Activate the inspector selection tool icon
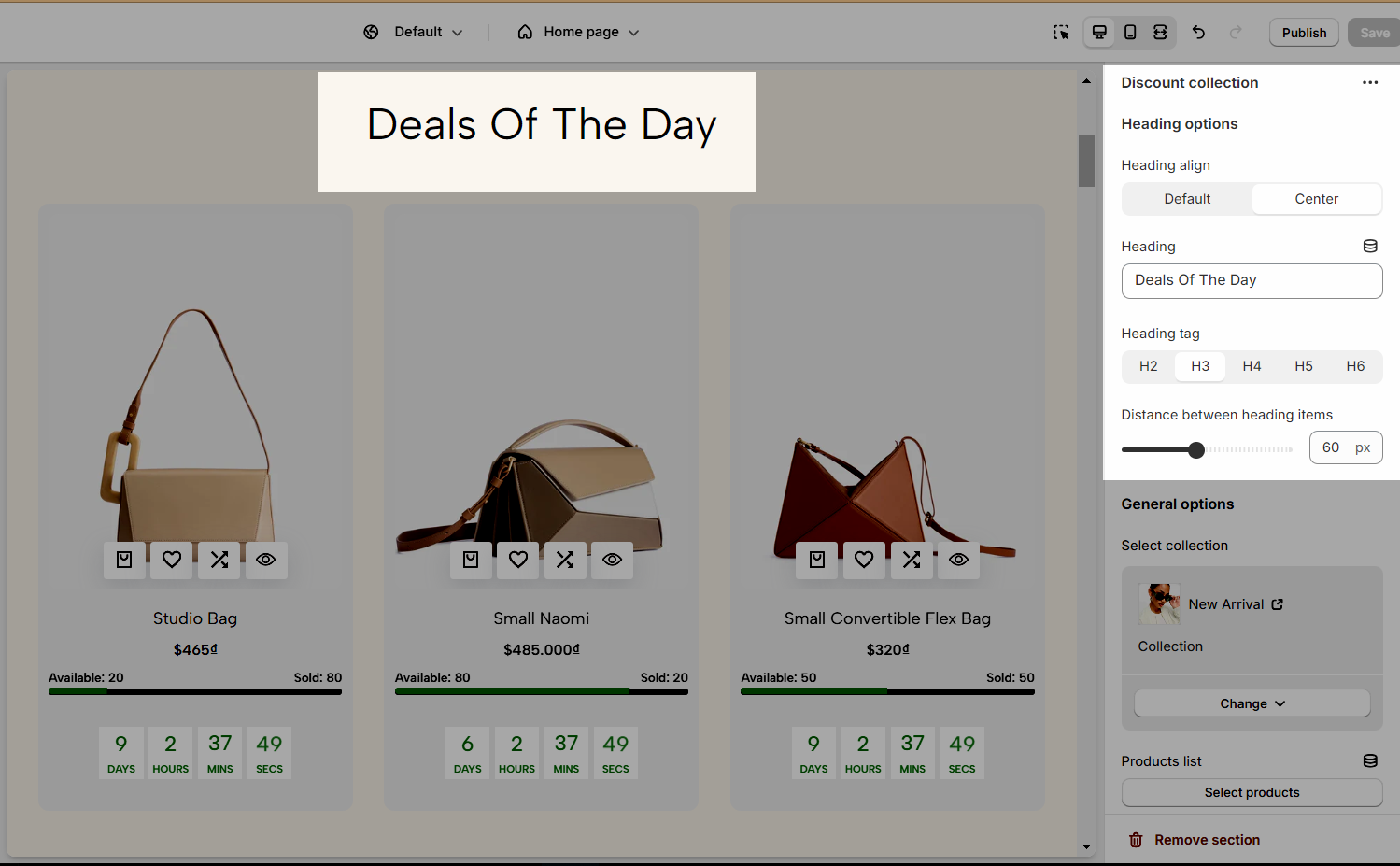 coord(1061,32)
